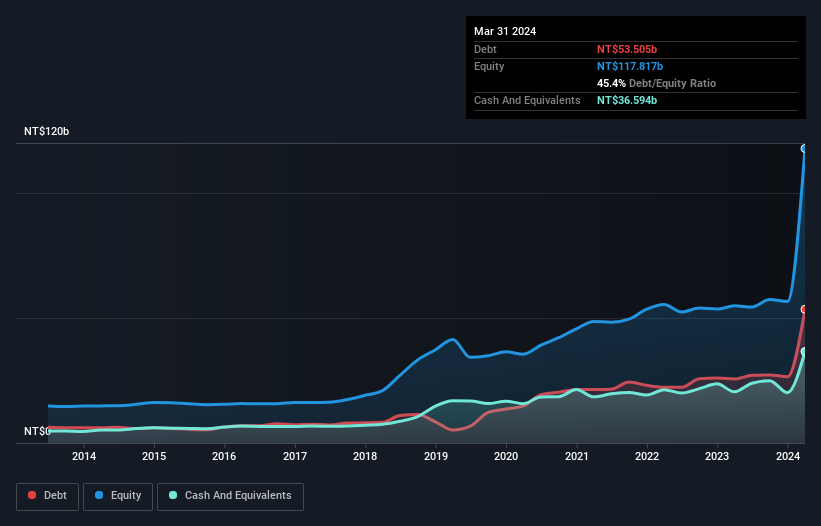The image size is (821, 526).
Task: Click the red Debt legend dot
Action: 32,495
